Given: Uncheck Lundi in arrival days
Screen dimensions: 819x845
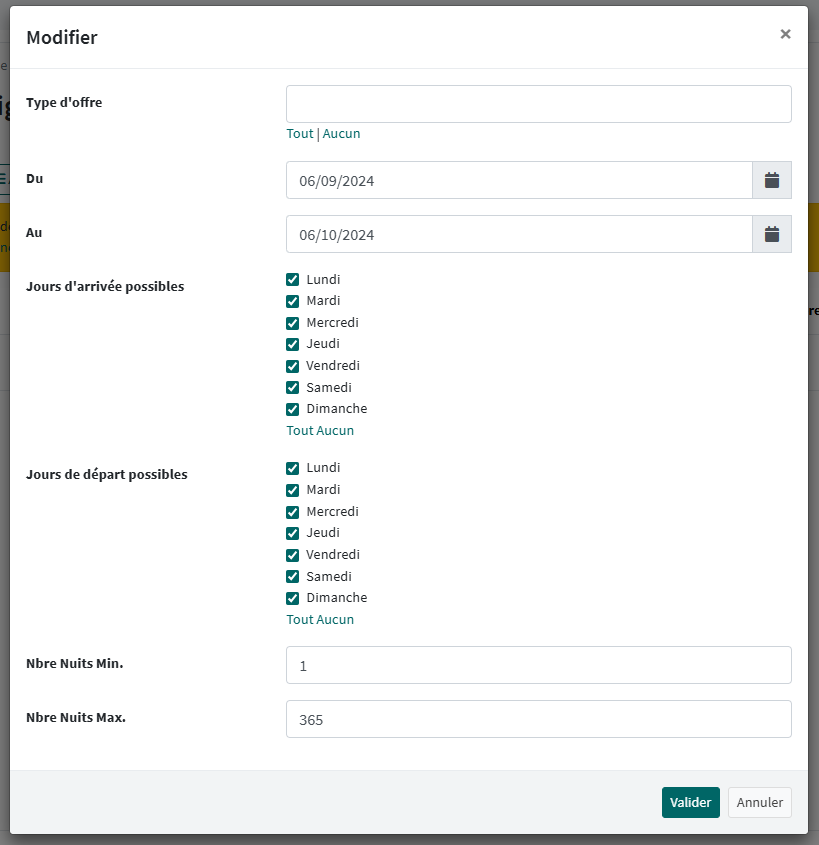Looking at the screenshot, I should tap(293, 280).
